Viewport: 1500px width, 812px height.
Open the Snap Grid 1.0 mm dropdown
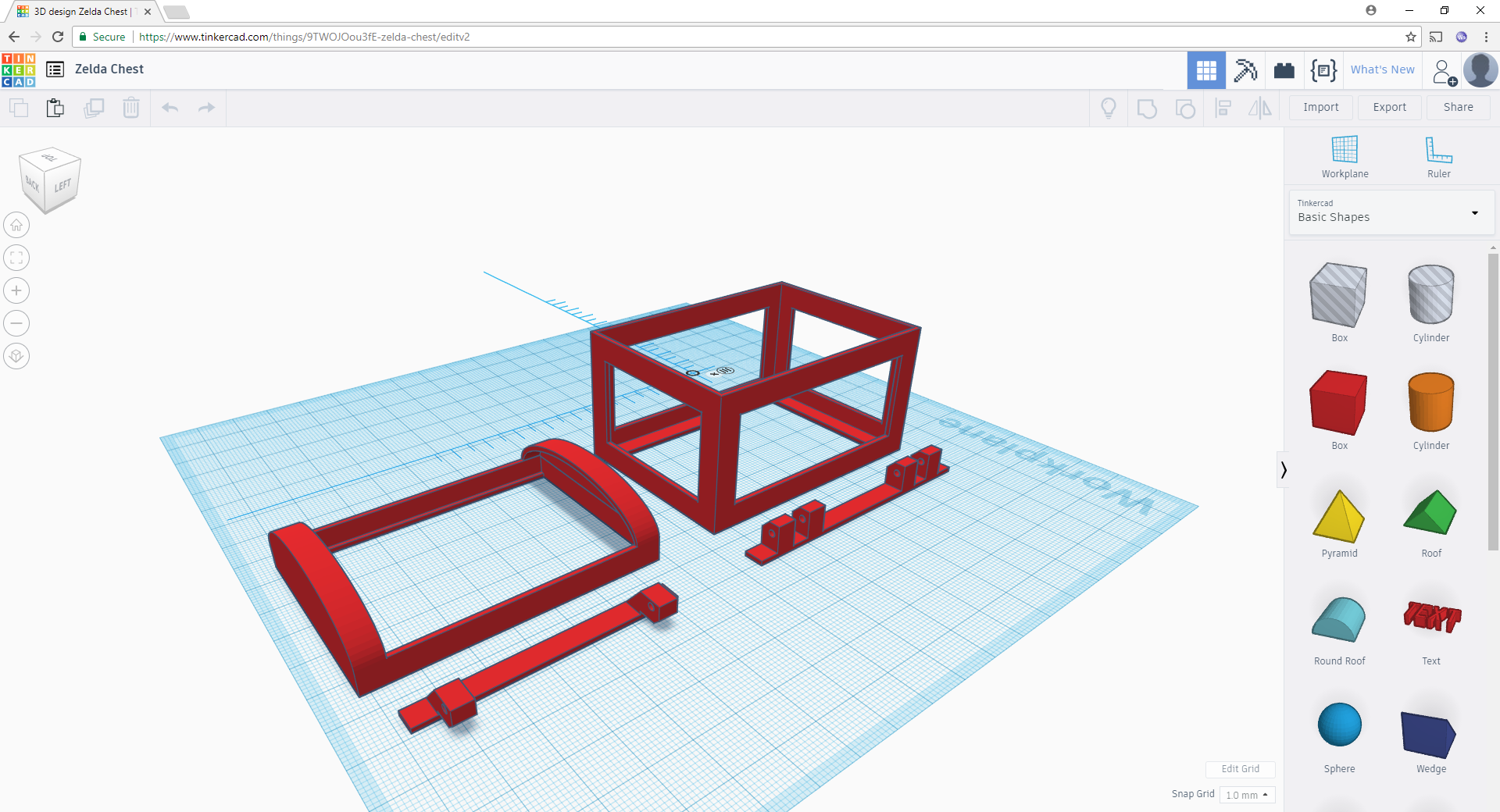point(1247,795)
